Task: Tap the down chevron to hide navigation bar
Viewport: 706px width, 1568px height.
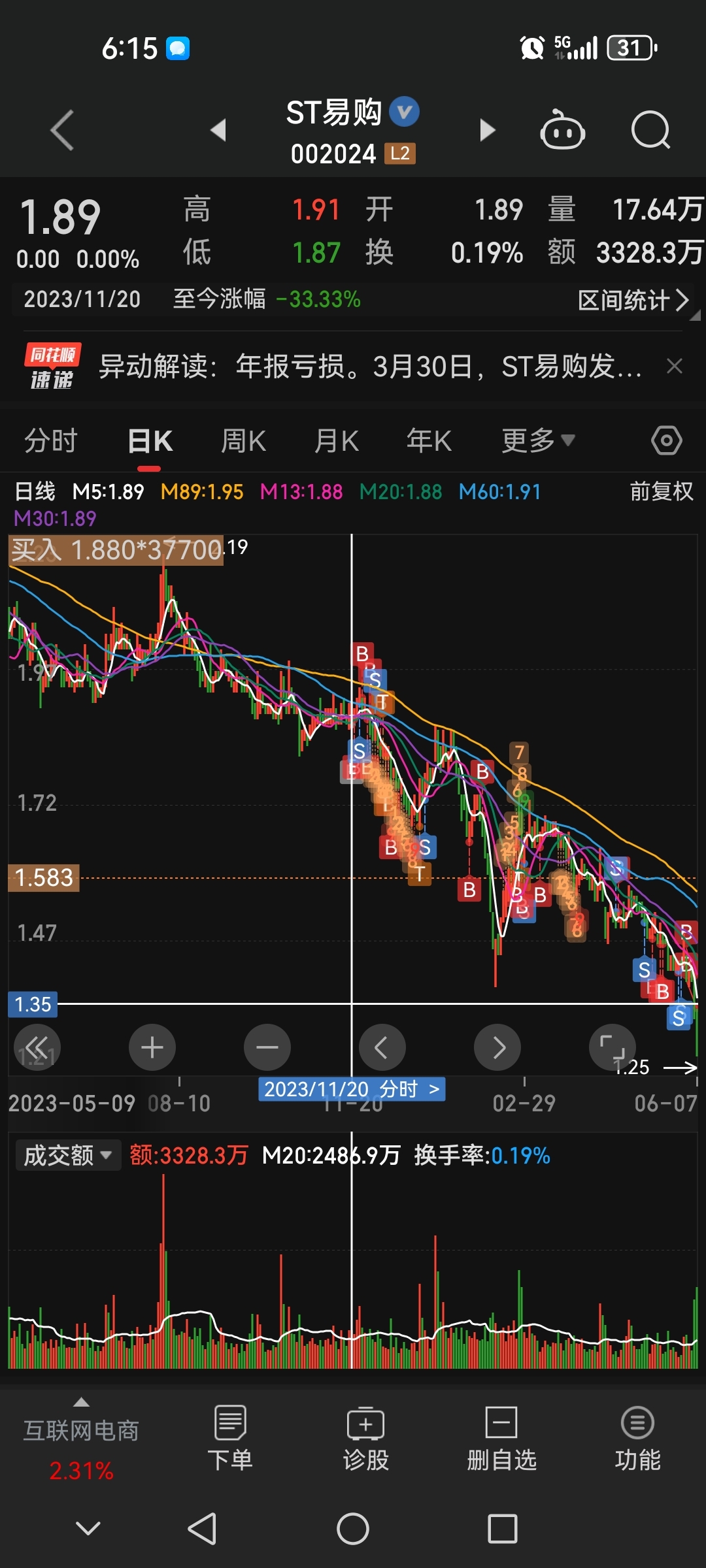Action: (x=88, y=1528)
